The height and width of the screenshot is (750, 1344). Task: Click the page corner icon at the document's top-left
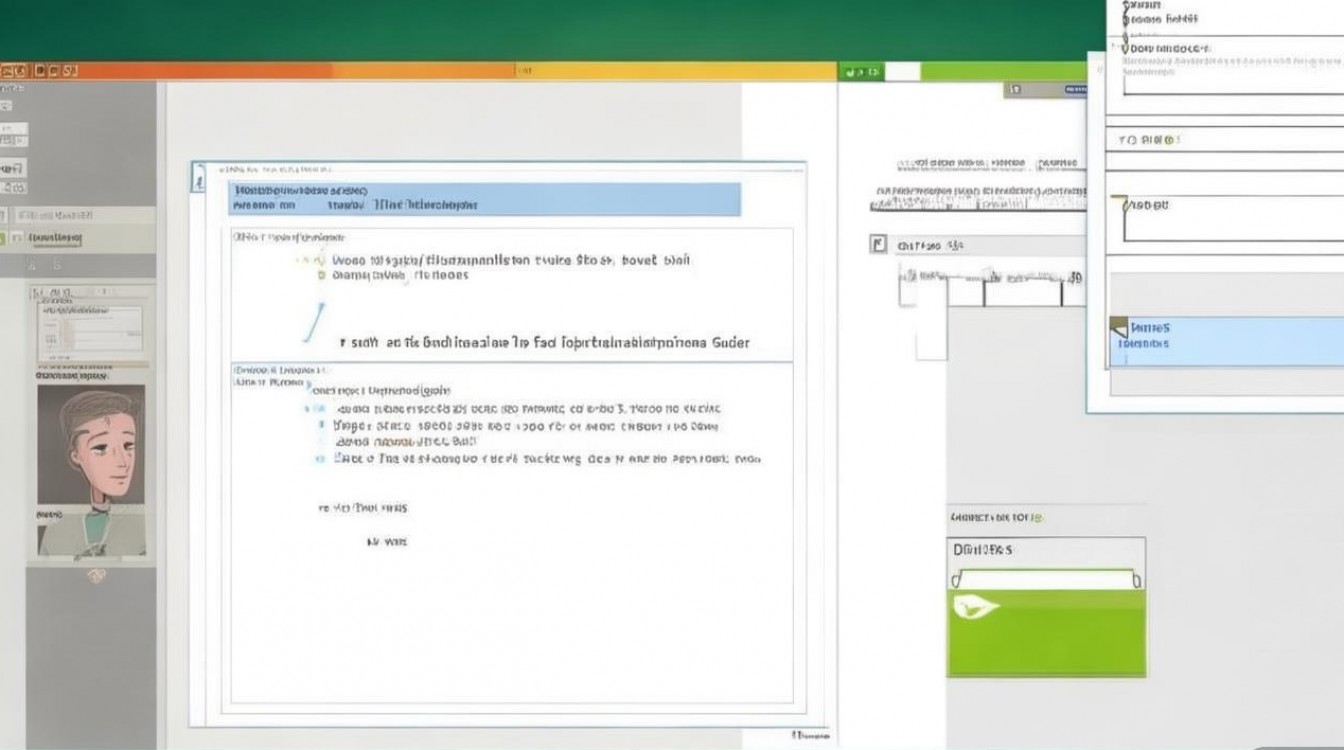pos(198,176)
